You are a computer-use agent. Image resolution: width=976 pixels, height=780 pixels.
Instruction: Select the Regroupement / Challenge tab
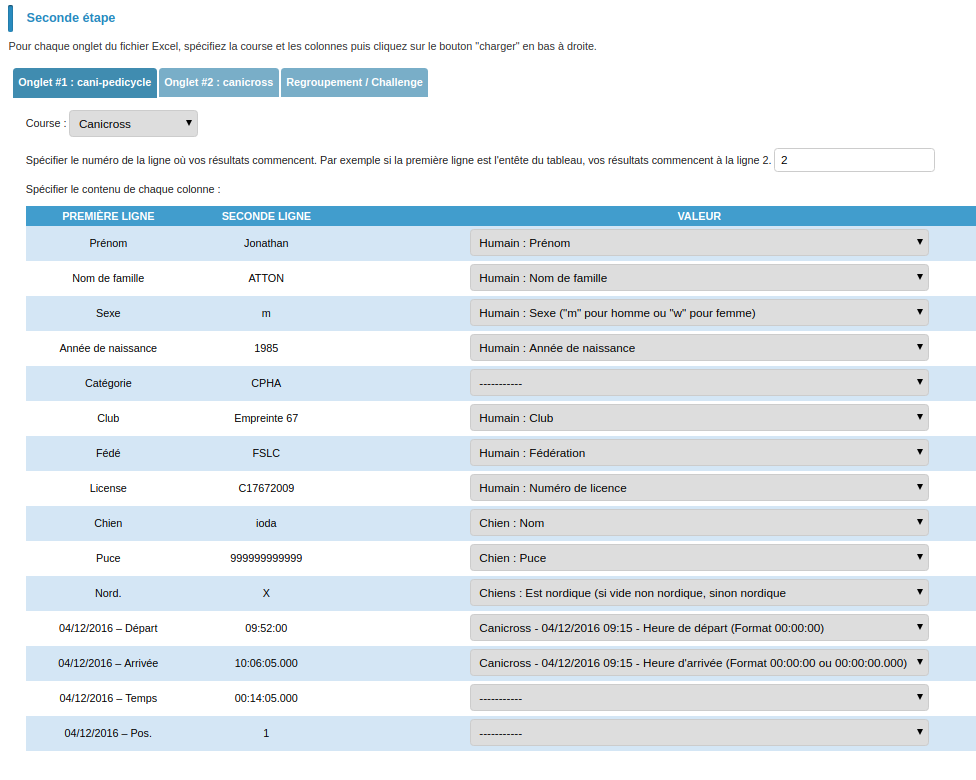(354, 83)
